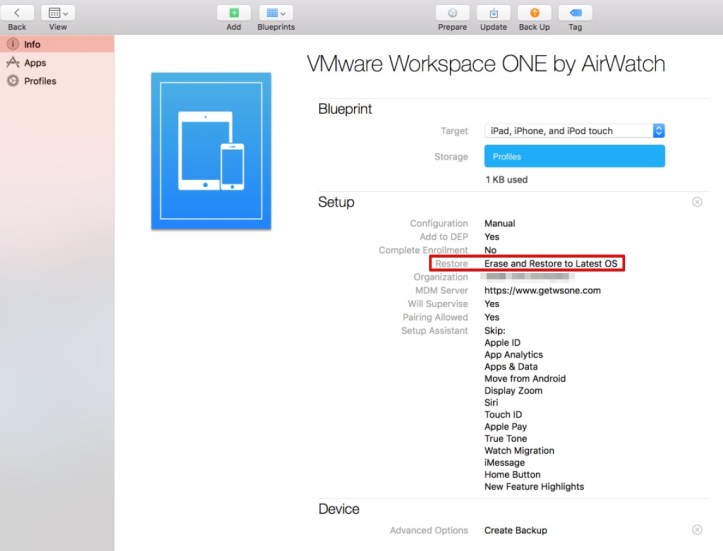The width and height of the screenshot is (723, 551).
Task: Click the True Tone skip item
Action: [x=505, y=439]
